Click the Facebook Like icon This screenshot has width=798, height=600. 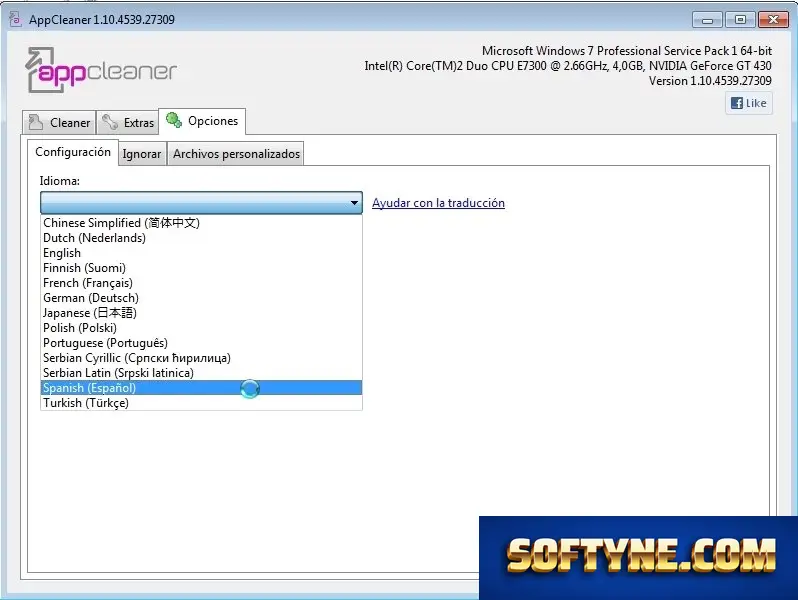point(736,103)
